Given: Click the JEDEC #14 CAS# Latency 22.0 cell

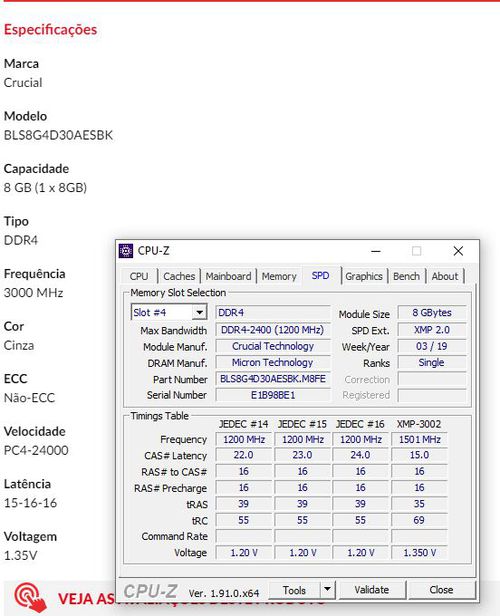Looking at the screenshot, I should pyautogui.click(x=244, y=455).
